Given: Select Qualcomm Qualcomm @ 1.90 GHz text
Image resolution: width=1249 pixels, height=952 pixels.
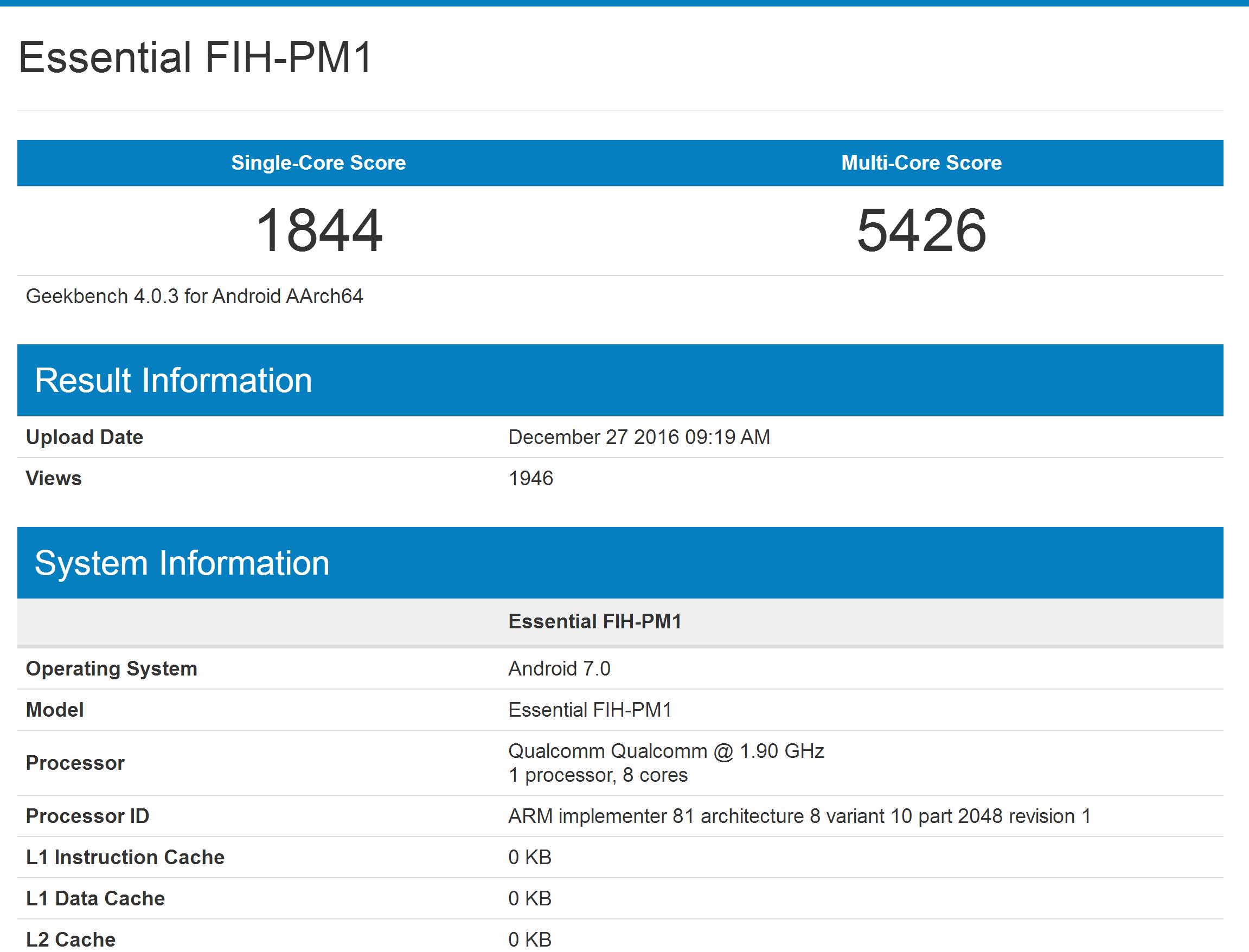Looking at the screenshot, I should (x=666, y=751).
